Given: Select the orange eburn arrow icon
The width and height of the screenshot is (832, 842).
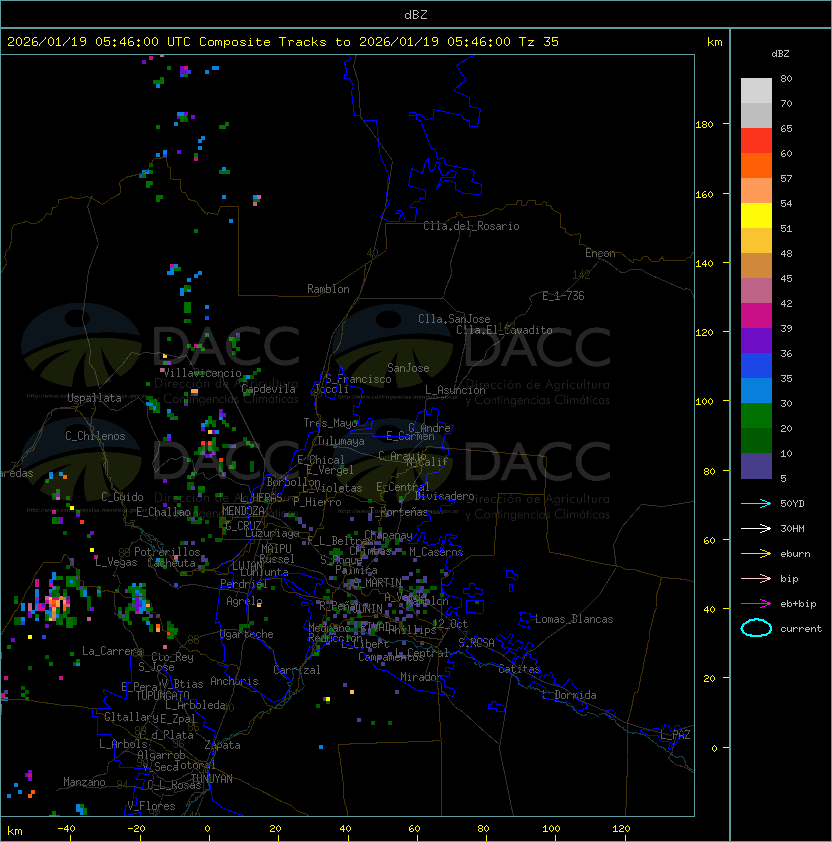Looking at the screenshot, I should coord(756,553).
